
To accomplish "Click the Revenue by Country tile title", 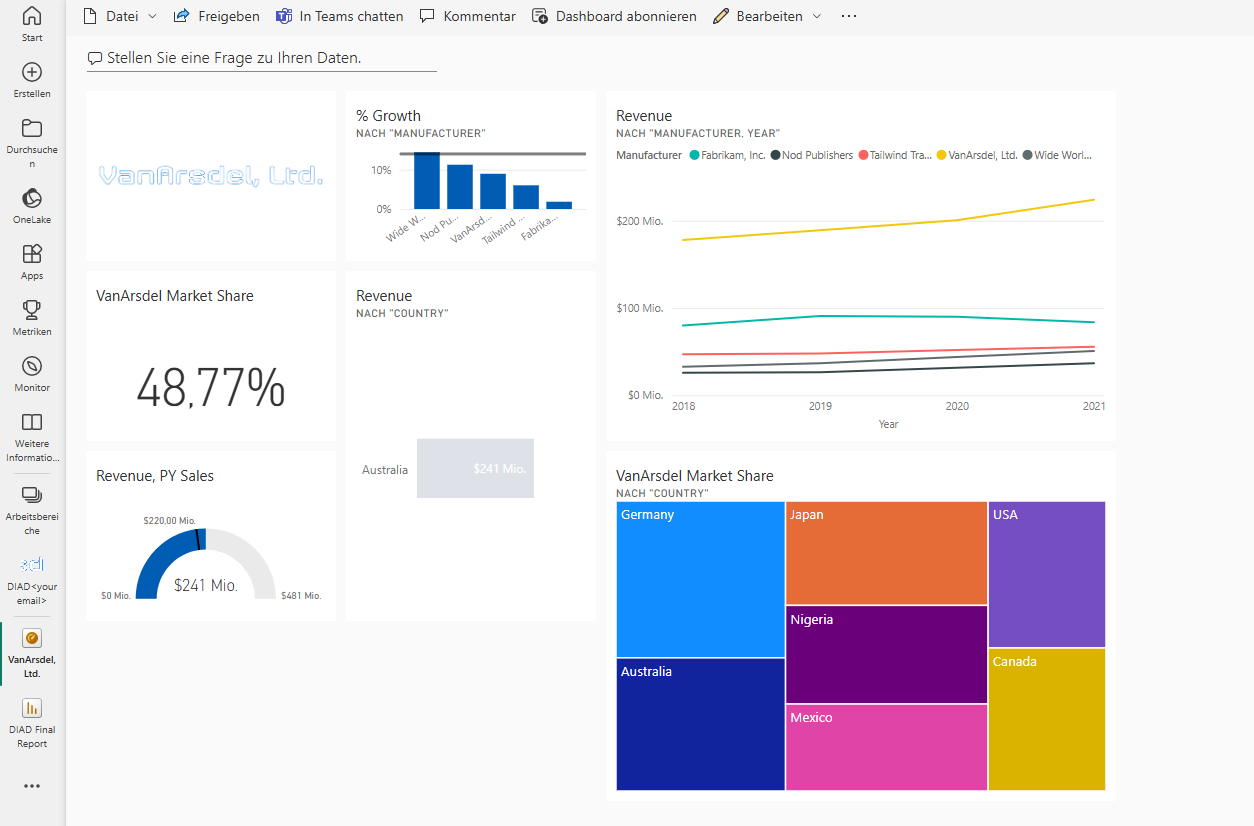I will coord(384,296).
